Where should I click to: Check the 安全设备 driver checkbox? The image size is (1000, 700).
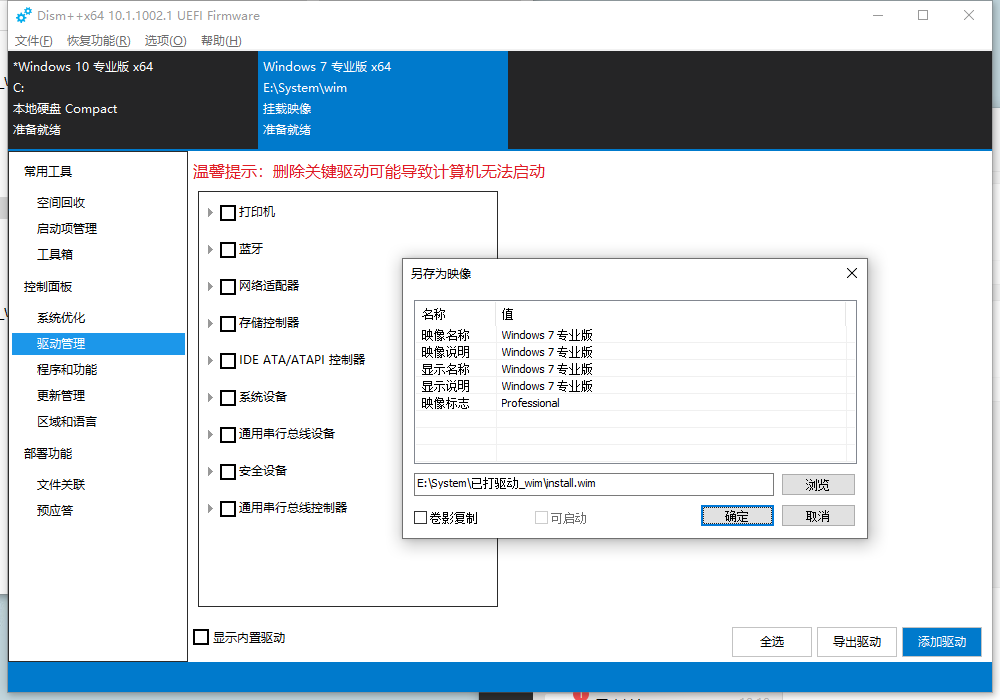[228, 471]
